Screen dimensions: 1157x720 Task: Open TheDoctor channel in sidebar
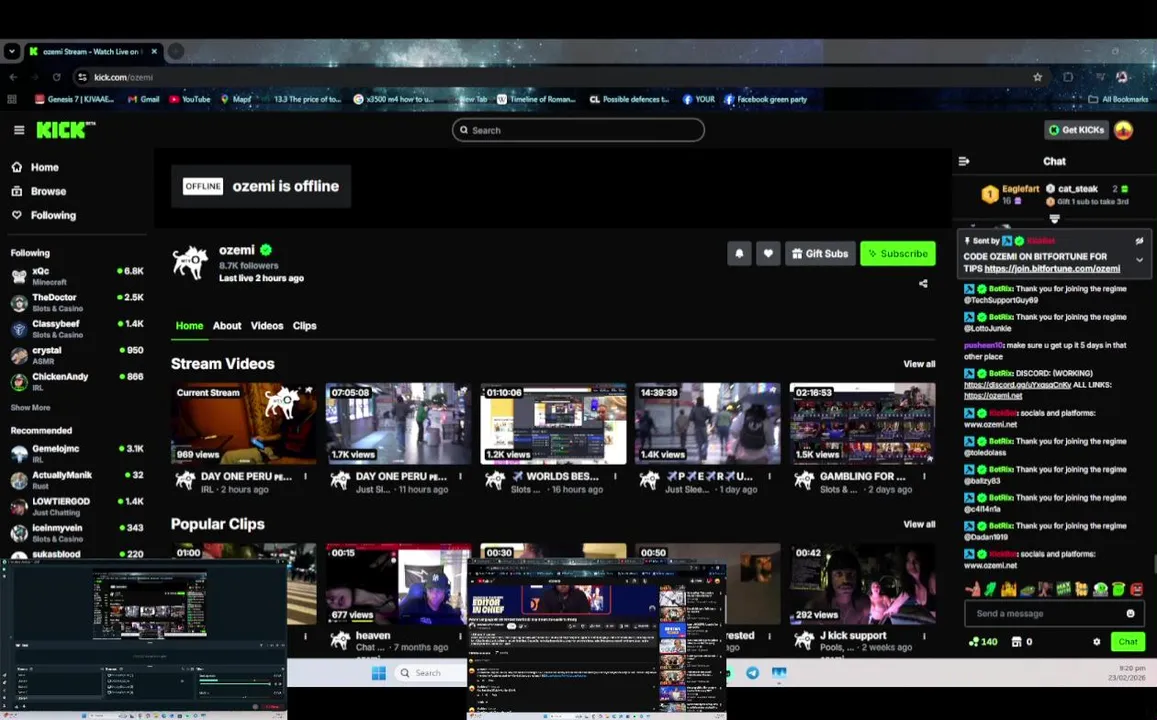(77, 302)
